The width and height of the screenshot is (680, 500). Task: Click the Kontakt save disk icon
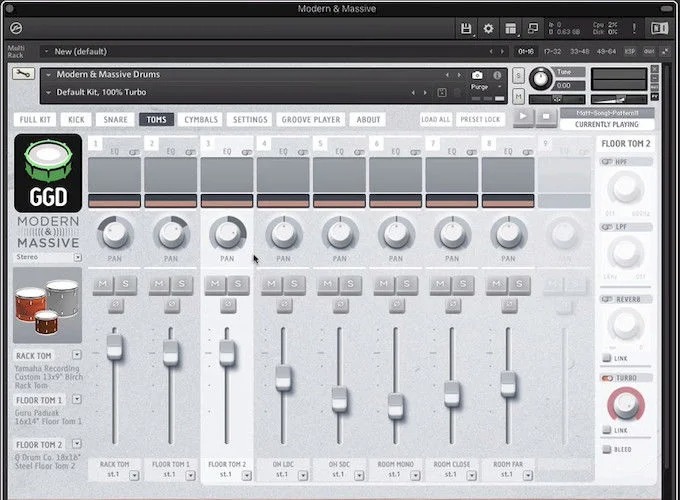(x=466, y=29)
